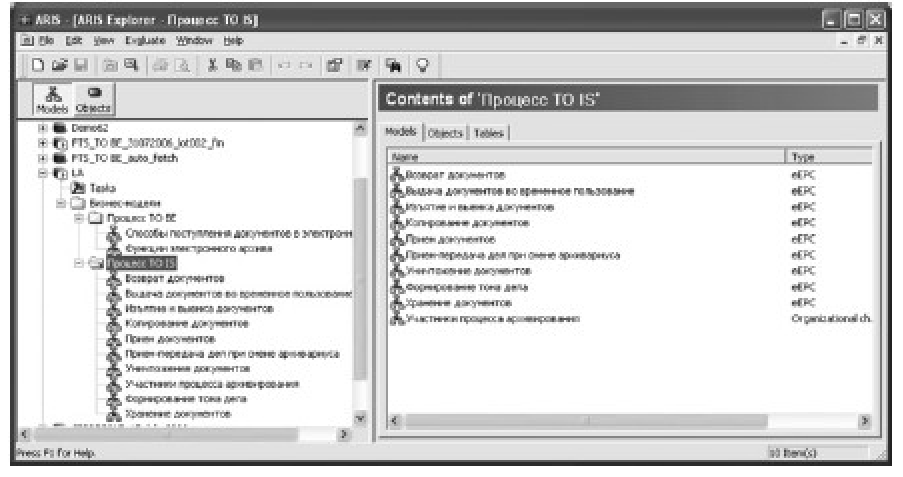
Task: Select Формирование тома дела in the tree
Action: (x=186, y=399)
